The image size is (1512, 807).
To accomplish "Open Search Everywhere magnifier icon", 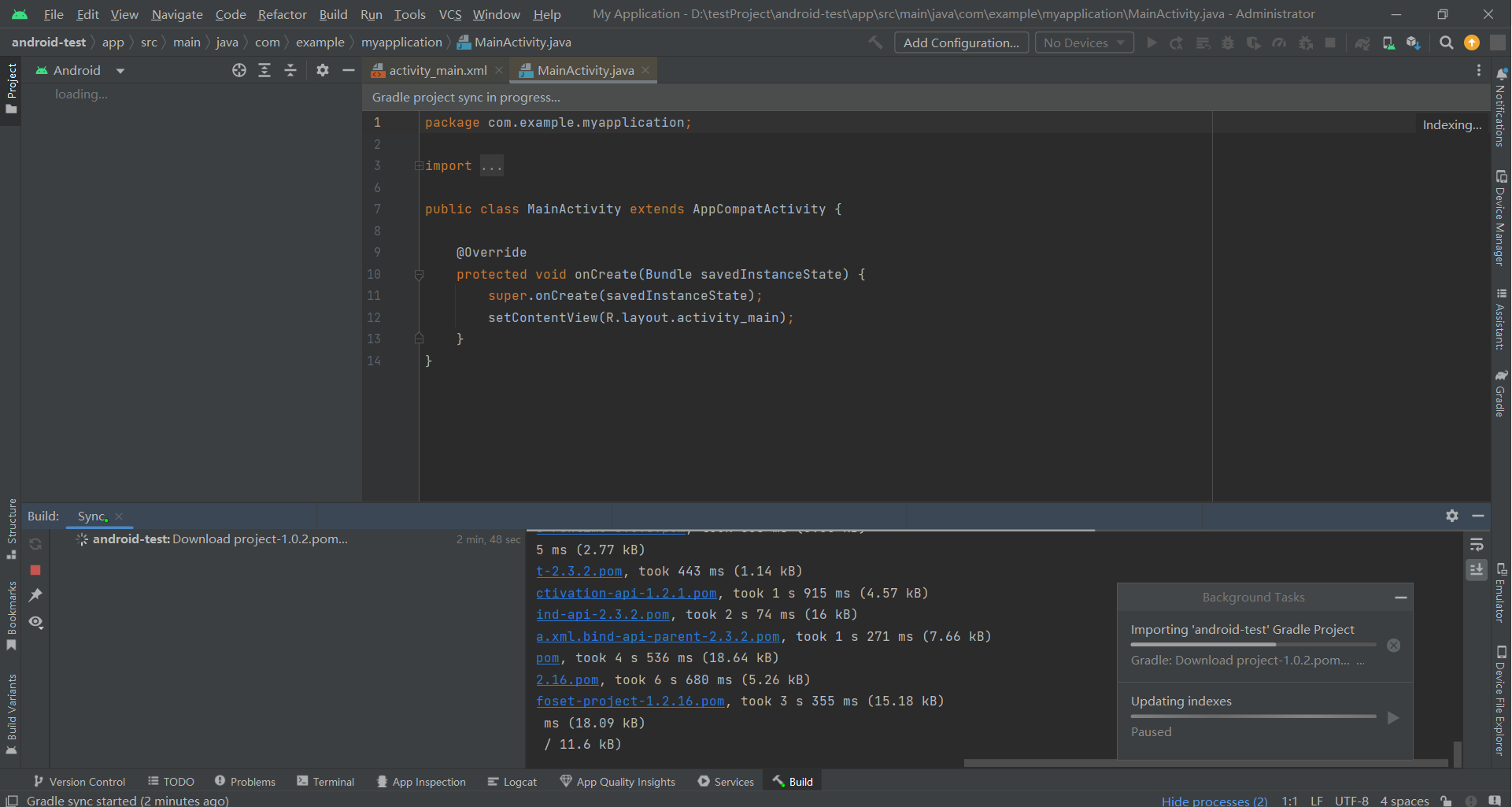I will pos(1447,43).
